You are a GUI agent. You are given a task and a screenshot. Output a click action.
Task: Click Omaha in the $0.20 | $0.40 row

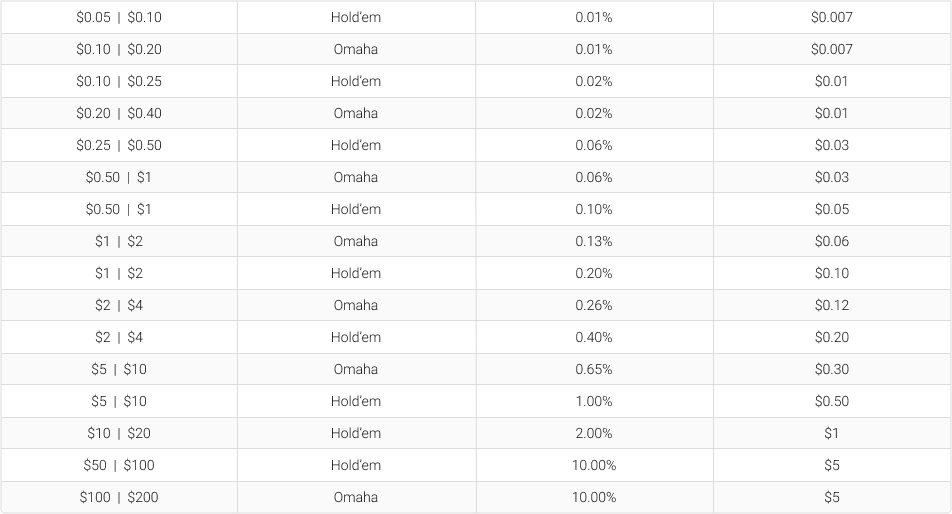[x=356, y=113]
